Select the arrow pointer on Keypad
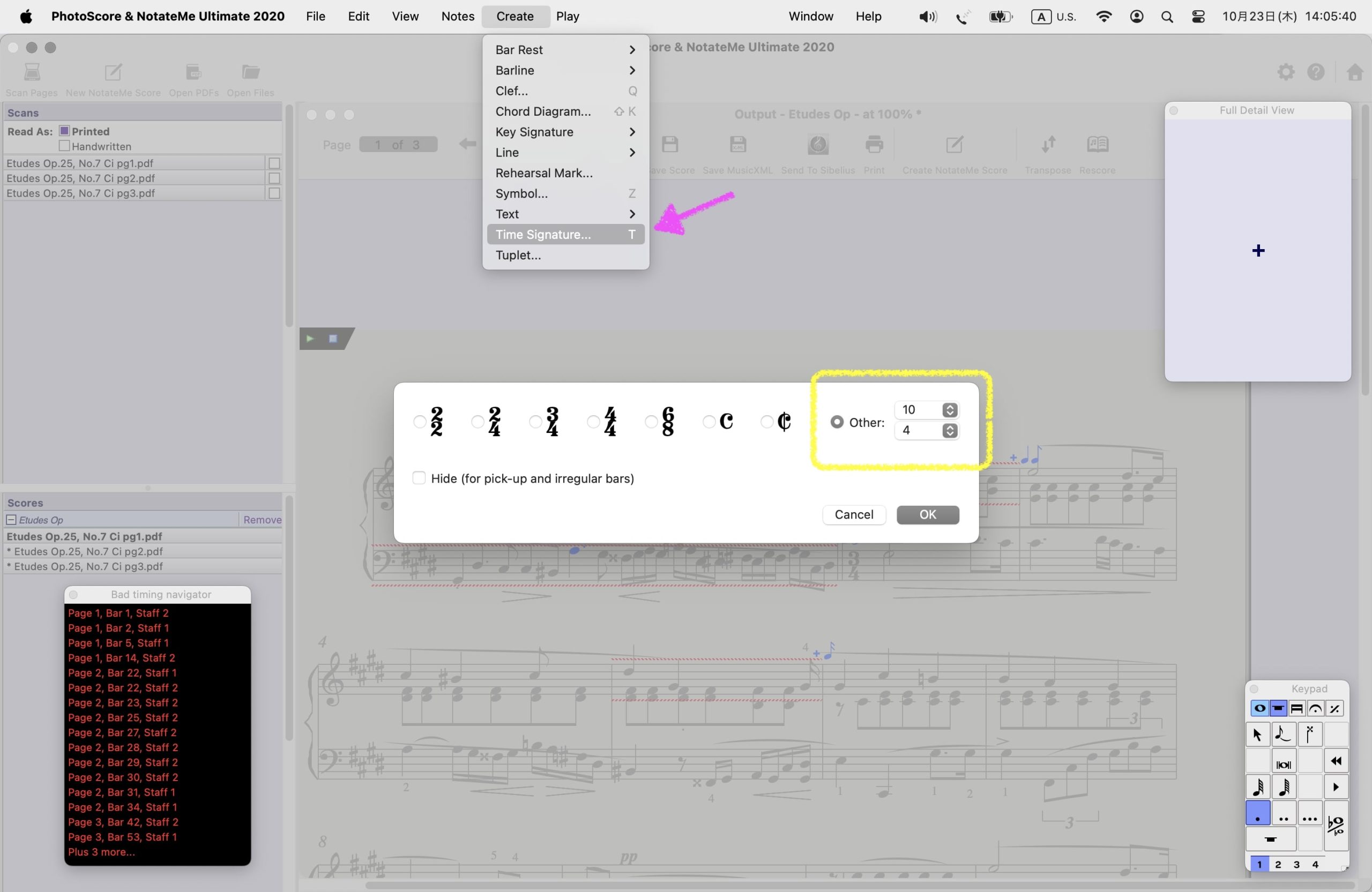 click(1257, 734)
